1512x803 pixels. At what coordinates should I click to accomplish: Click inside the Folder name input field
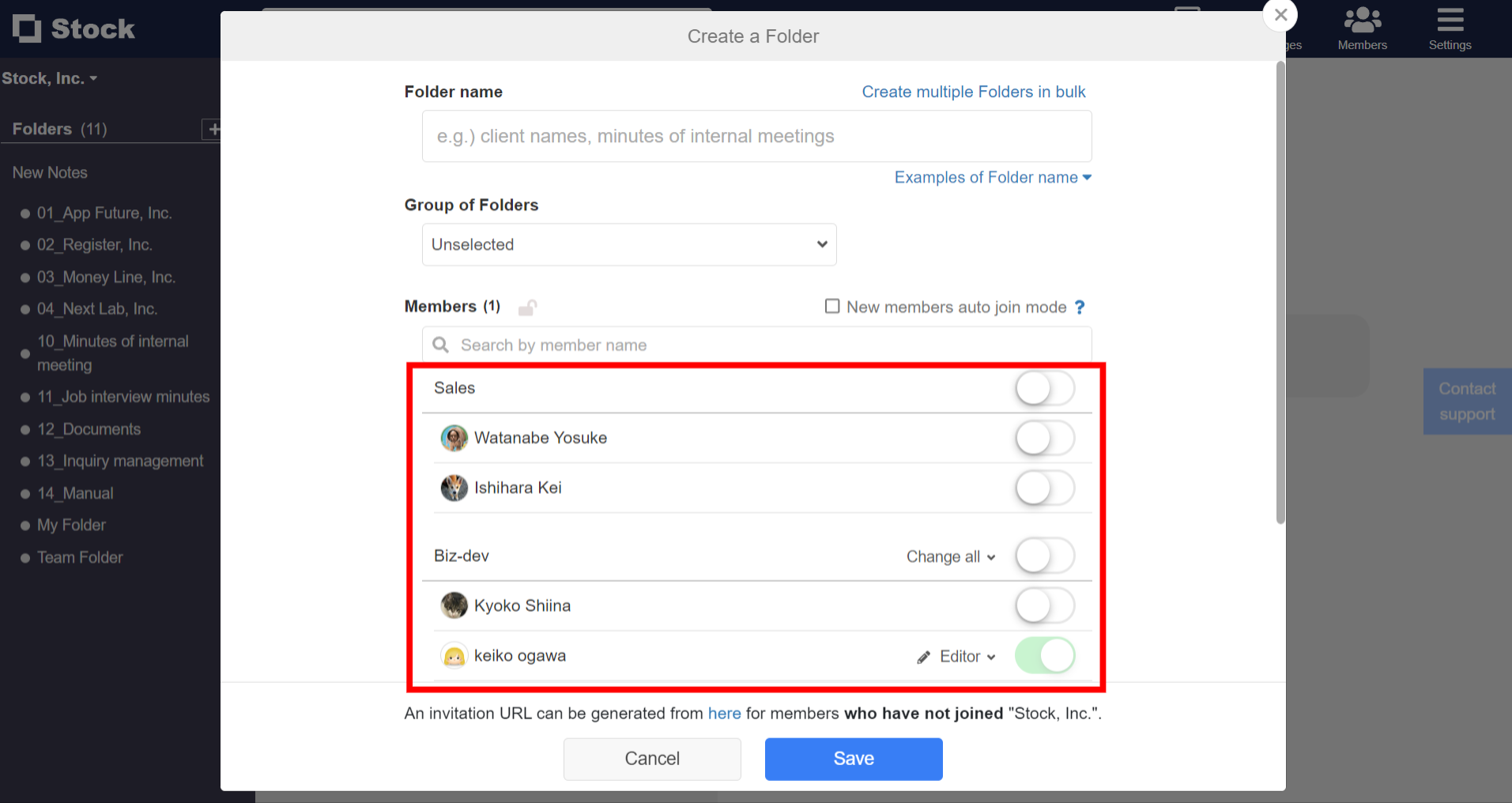click(x=756, y=136)
